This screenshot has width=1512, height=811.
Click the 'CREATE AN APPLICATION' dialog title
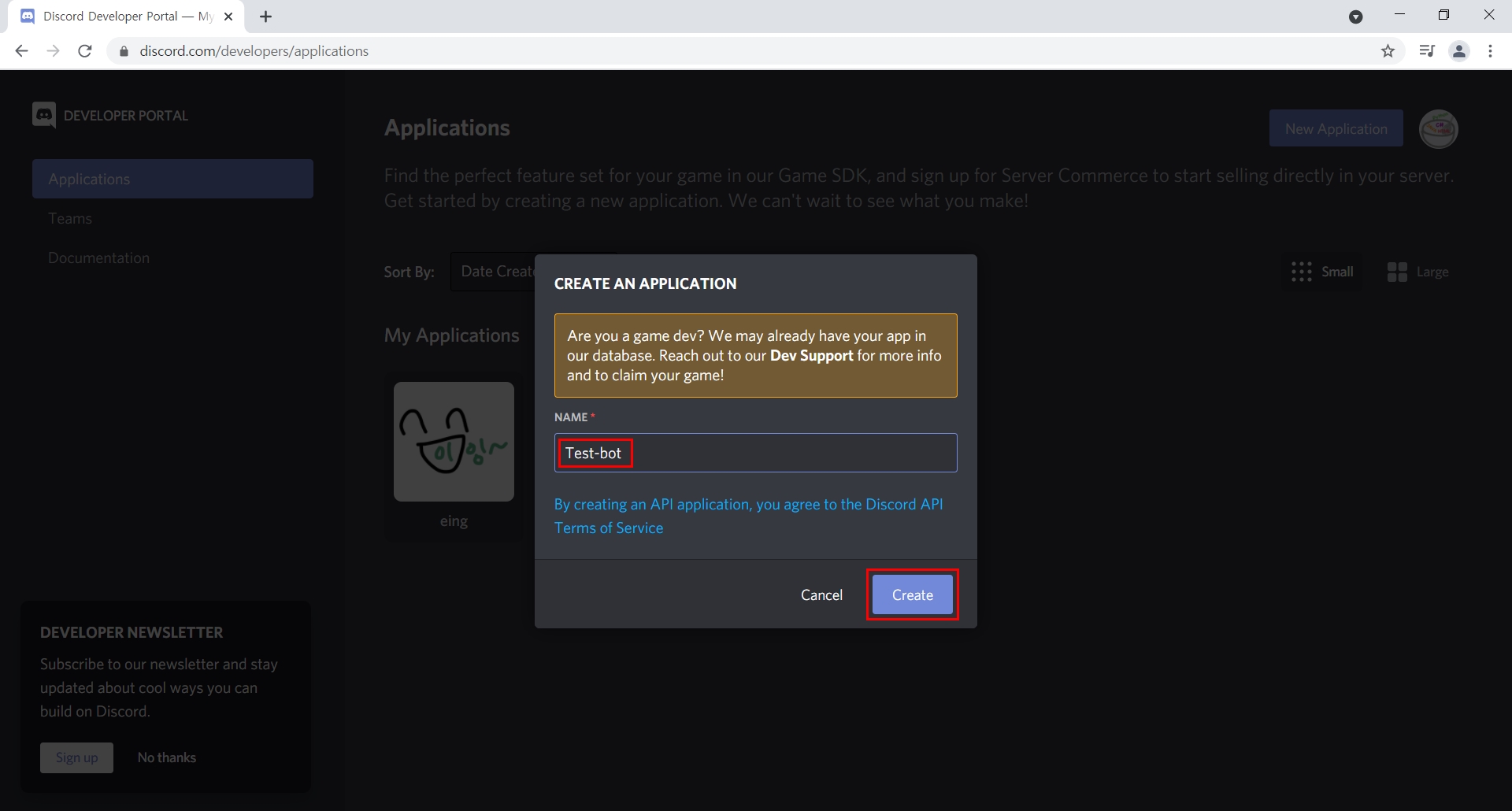pyautogui.click(x=645, y=283)
